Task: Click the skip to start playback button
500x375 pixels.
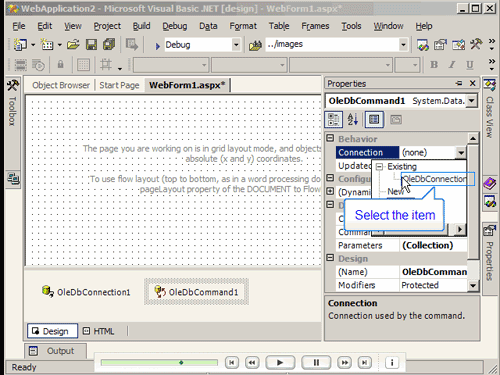Action: 232,362
